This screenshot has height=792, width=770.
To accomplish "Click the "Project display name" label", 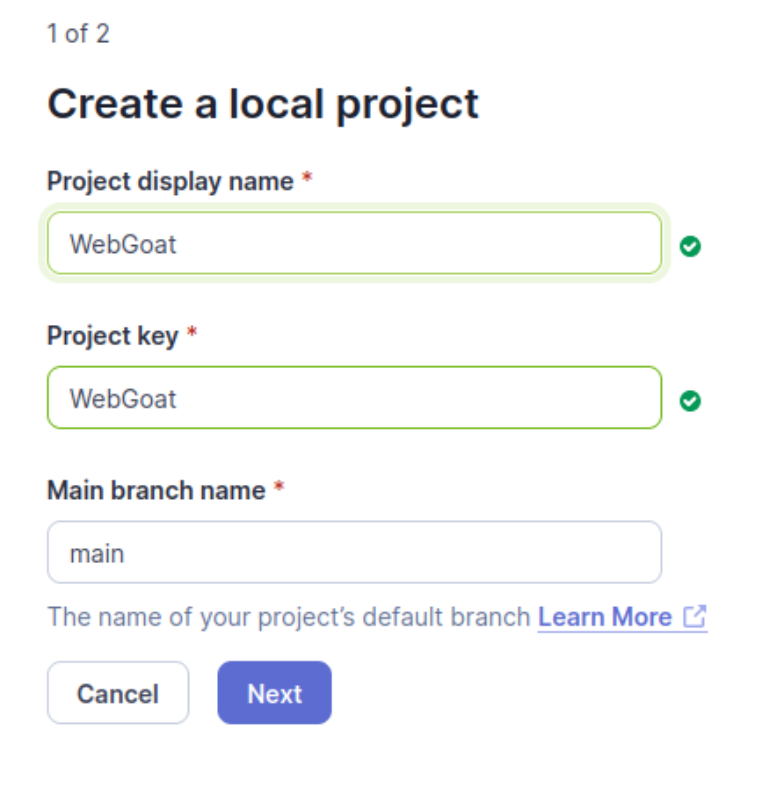I will click(x=170, y=181).
